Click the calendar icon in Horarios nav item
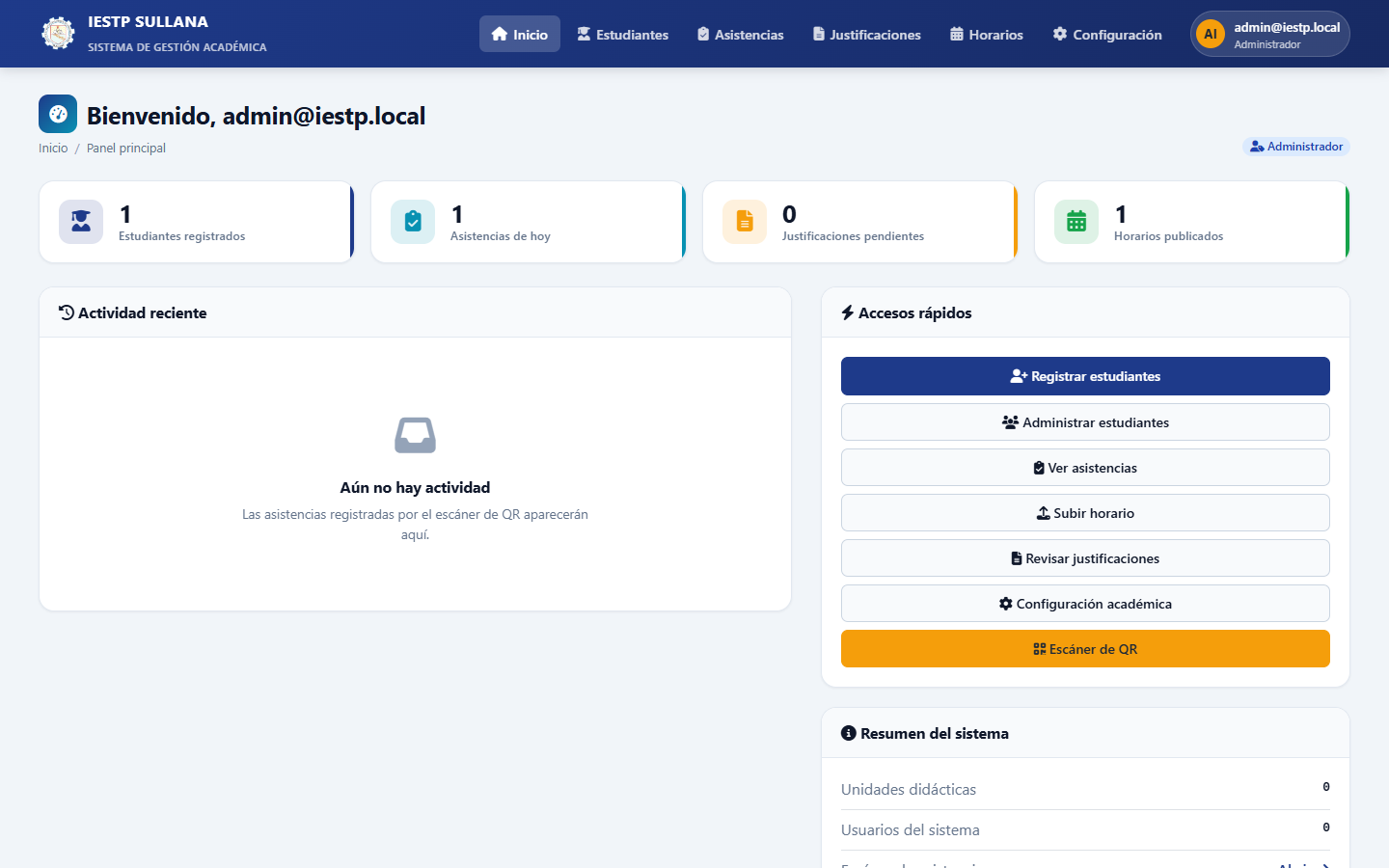1389x868 pixels. (957, 34)
